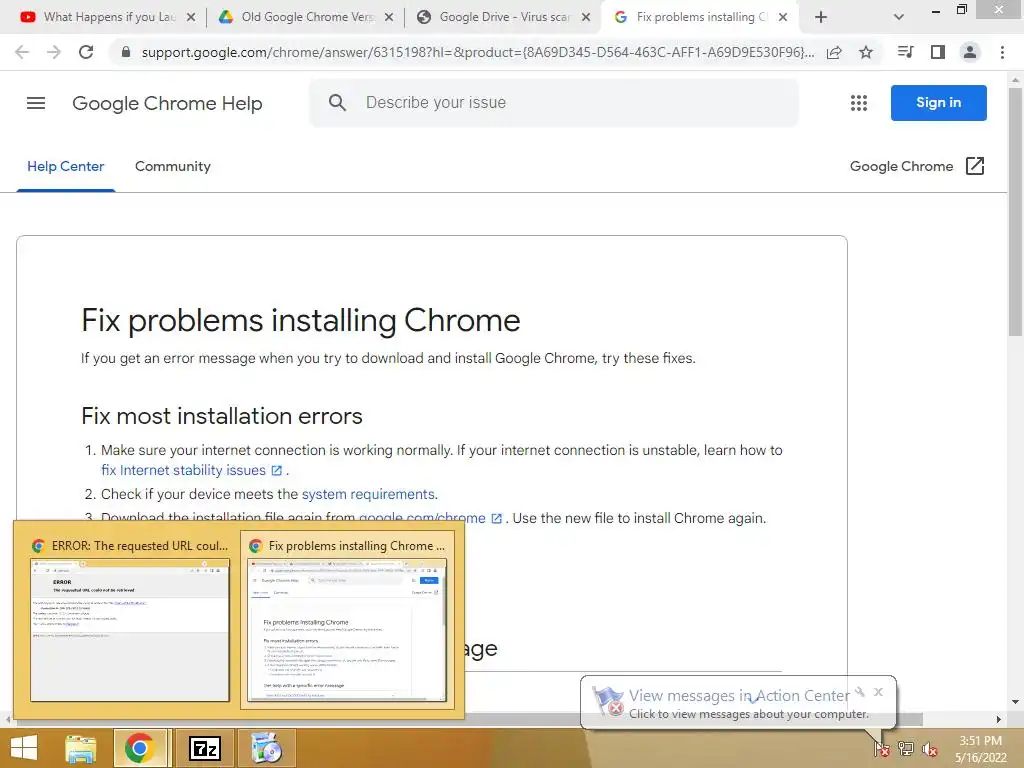Select the Community tab
1024x768 pixels.
pos(173,167)
